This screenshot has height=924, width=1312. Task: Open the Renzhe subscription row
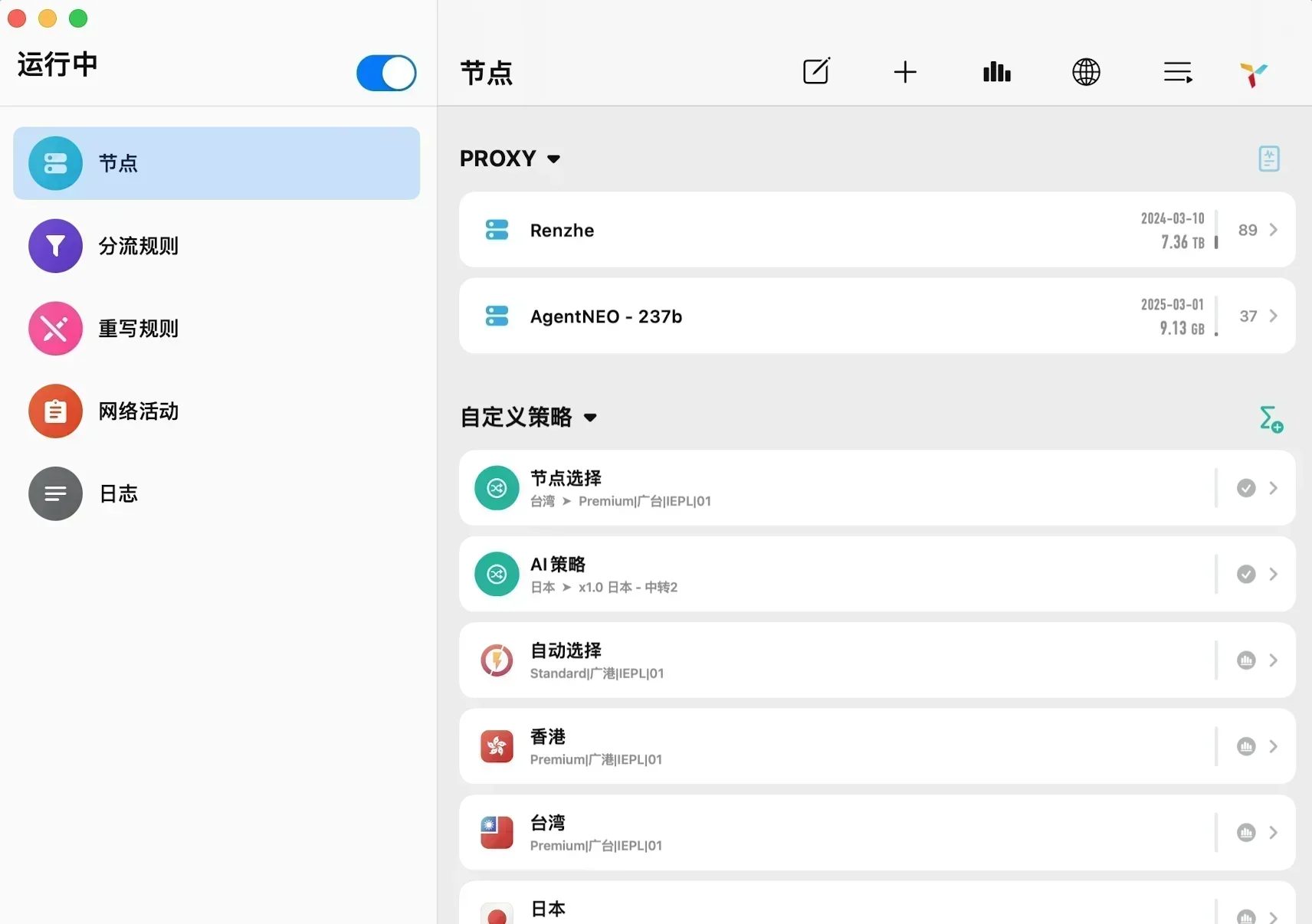click(877, 230)
